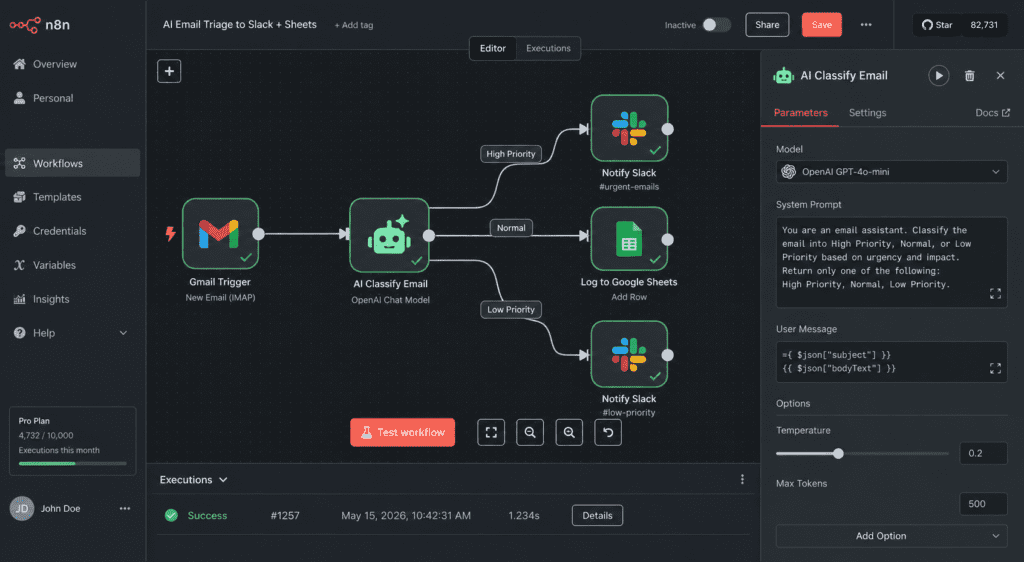Select Notify Slack #low-priority node
The width and height of the screenshot is (1024, 562).
629,354
